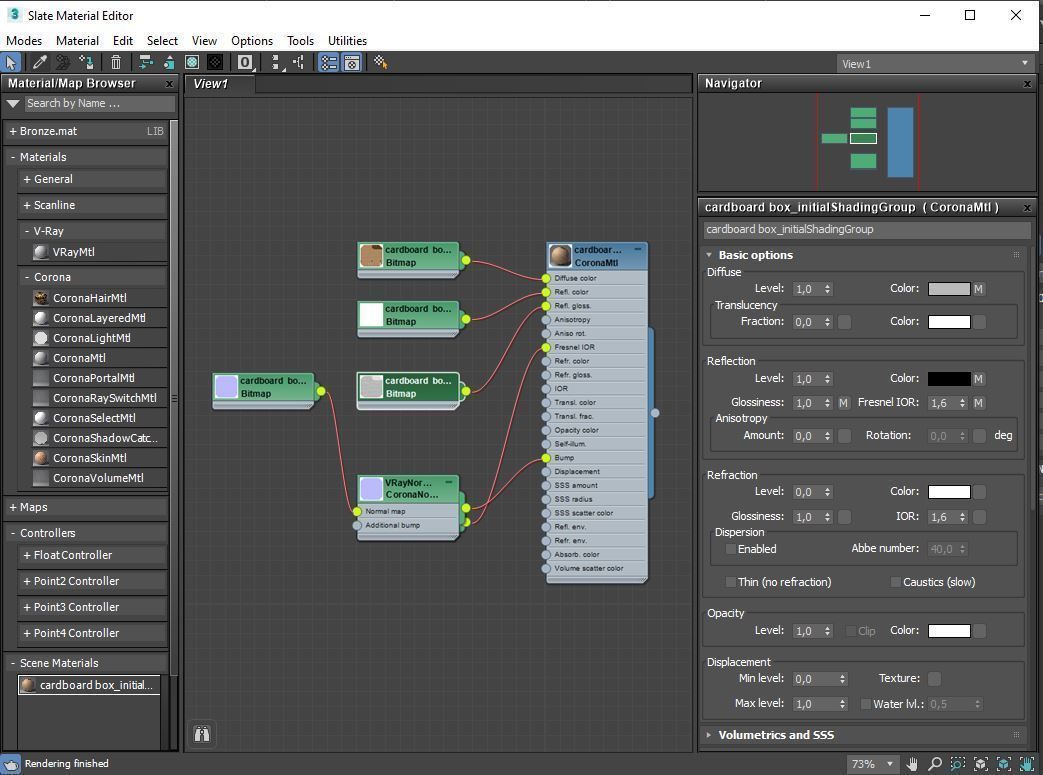
Task: Toggle the Parameter Editor panel icon
Action: [352, 63]
